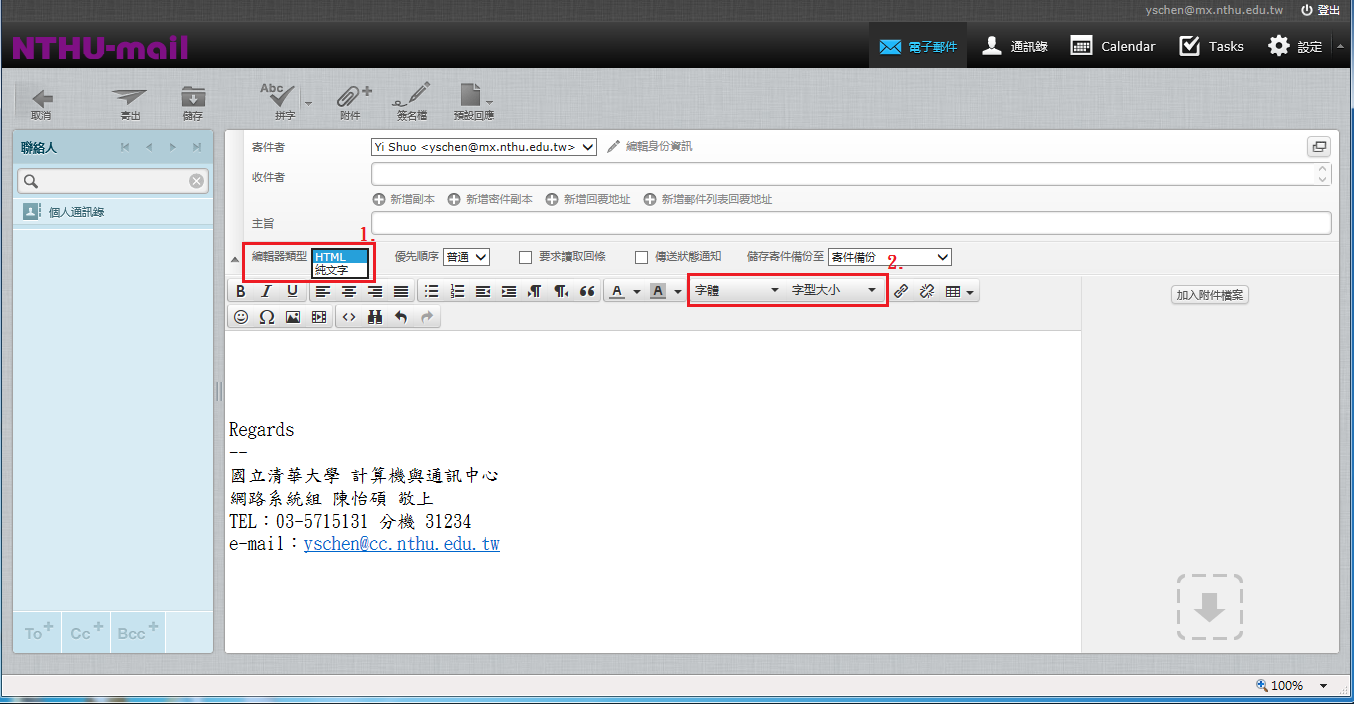Image resolution: width=1354 pixels, height=704 pixels.
Task: Click into the 主旨 subject input field
Action: (850, 223)
